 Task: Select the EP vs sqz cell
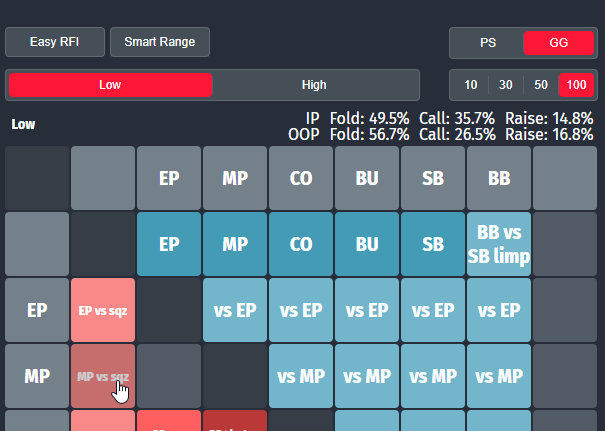coord(103,310)
